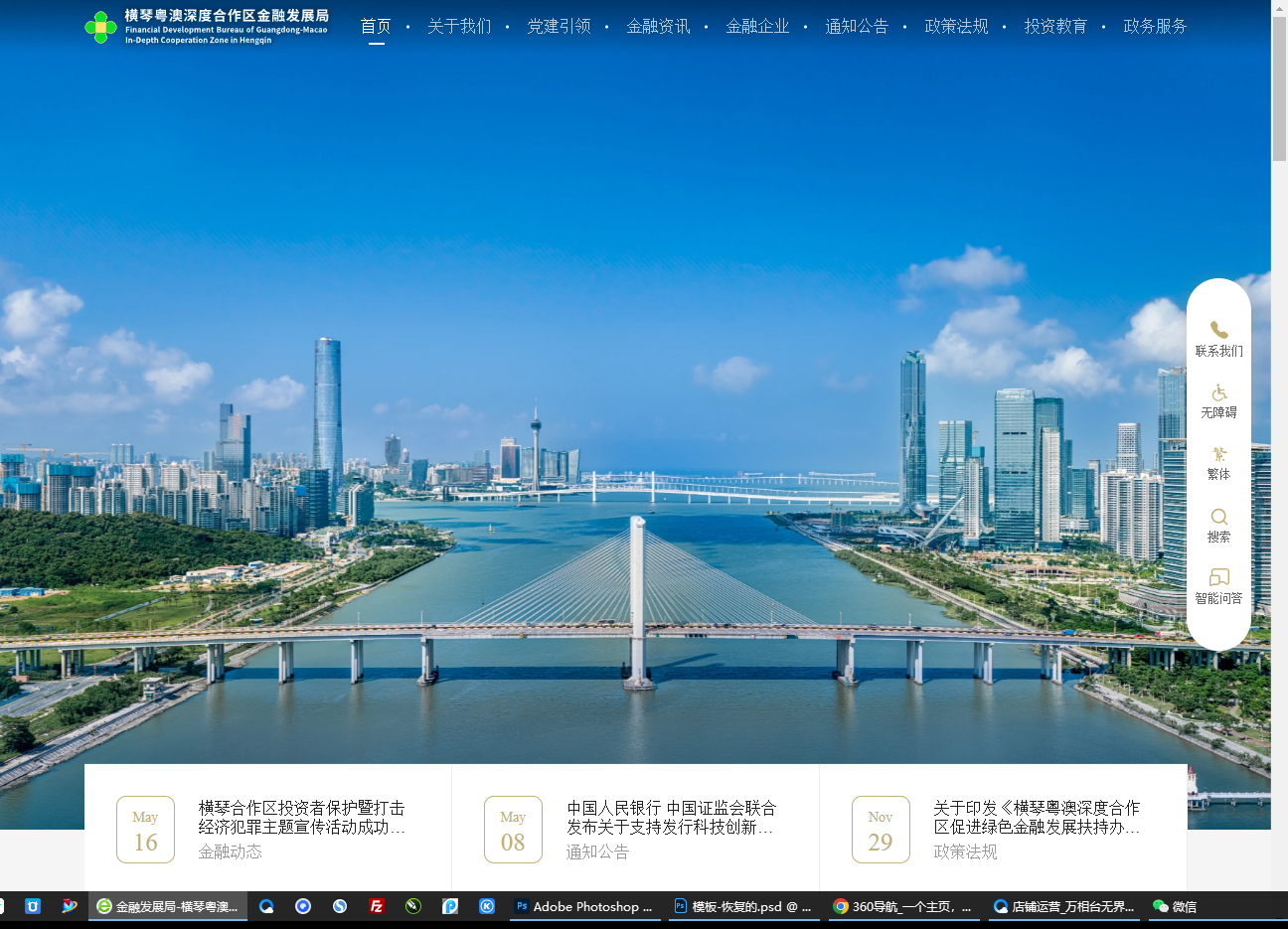Viewport: 1288px width, 929px height.
Task: Open the 政策法规 navigation item
Action: coord(956,27)
